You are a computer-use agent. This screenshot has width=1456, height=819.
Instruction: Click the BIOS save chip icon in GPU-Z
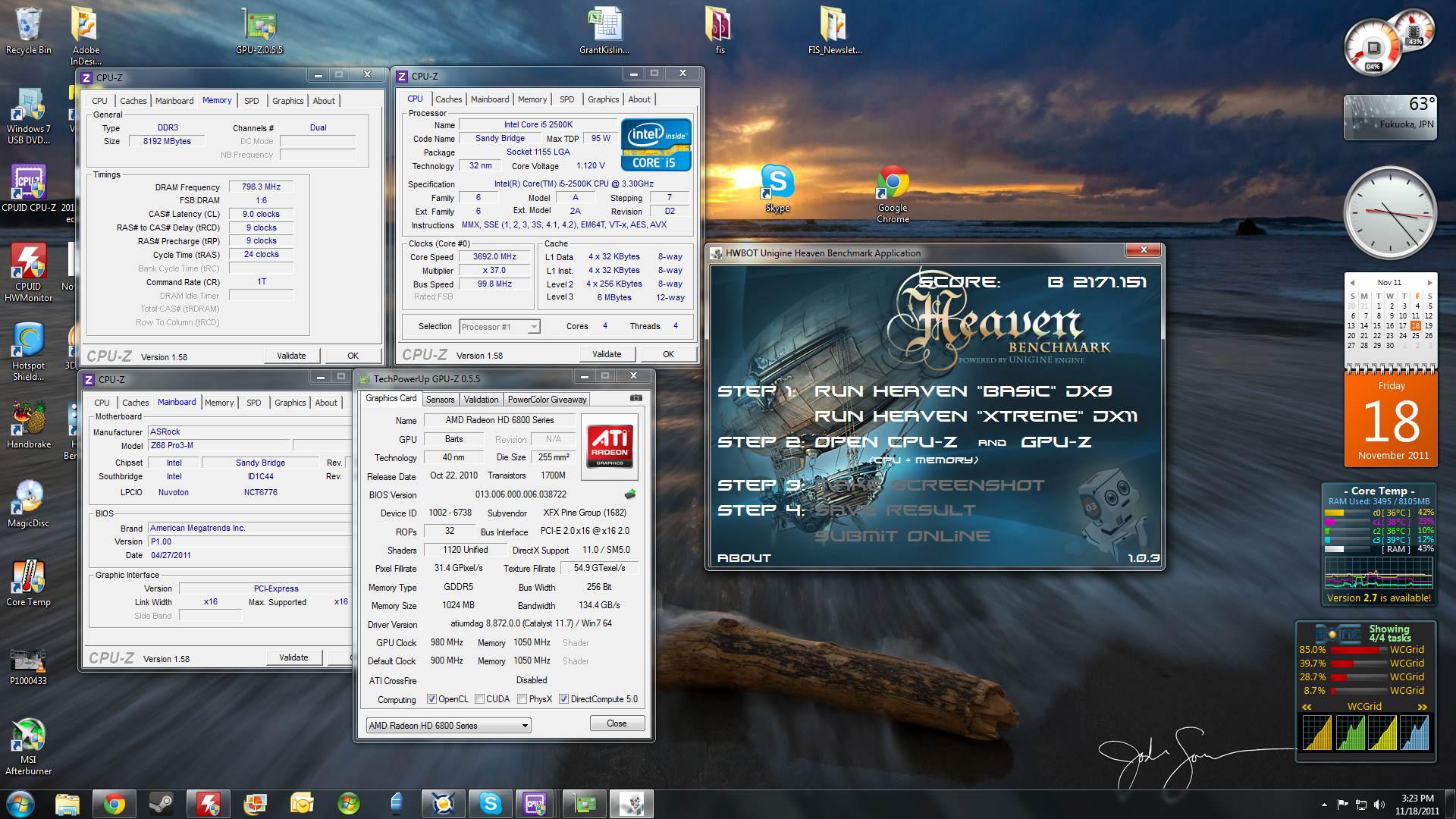[x=629, y=494]
